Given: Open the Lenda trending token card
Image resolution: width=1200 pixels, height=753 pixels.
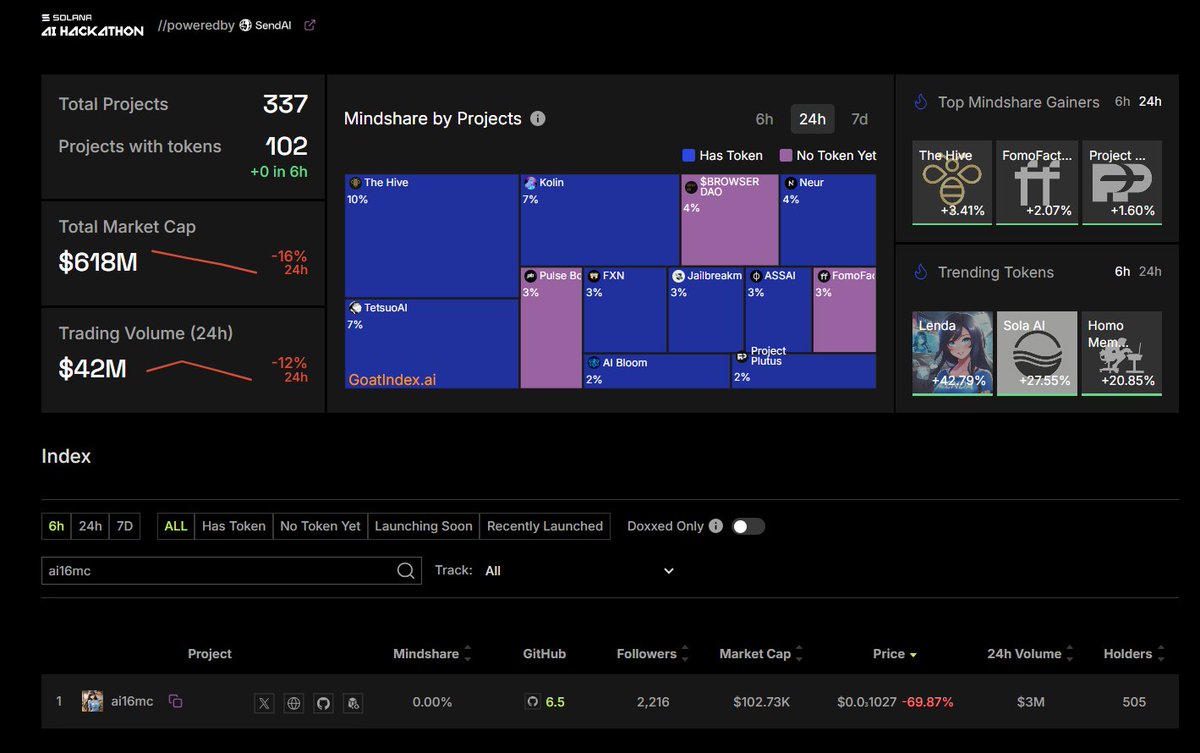Looking at the screenshot, I should pyautogui.click(x=952, y=353).
